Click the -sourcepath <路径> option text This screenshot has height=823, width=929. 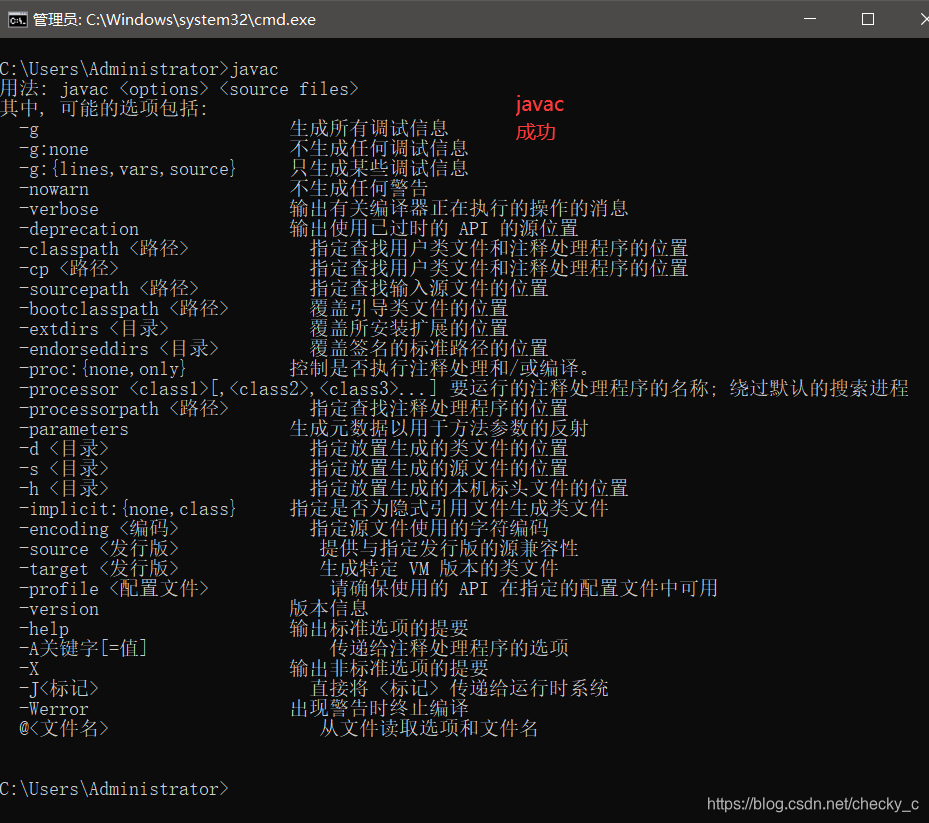click(109, 289)
